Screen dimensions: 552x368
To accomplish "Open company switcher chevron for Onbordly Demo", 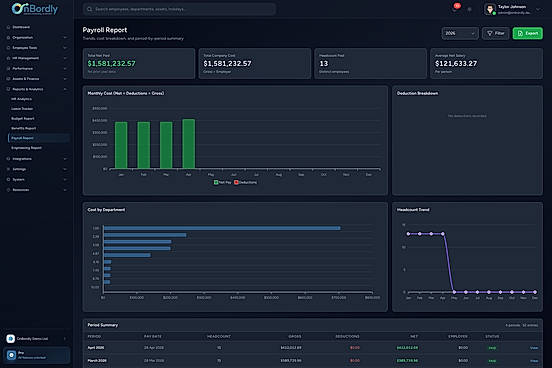I will (x=65, y=339).
